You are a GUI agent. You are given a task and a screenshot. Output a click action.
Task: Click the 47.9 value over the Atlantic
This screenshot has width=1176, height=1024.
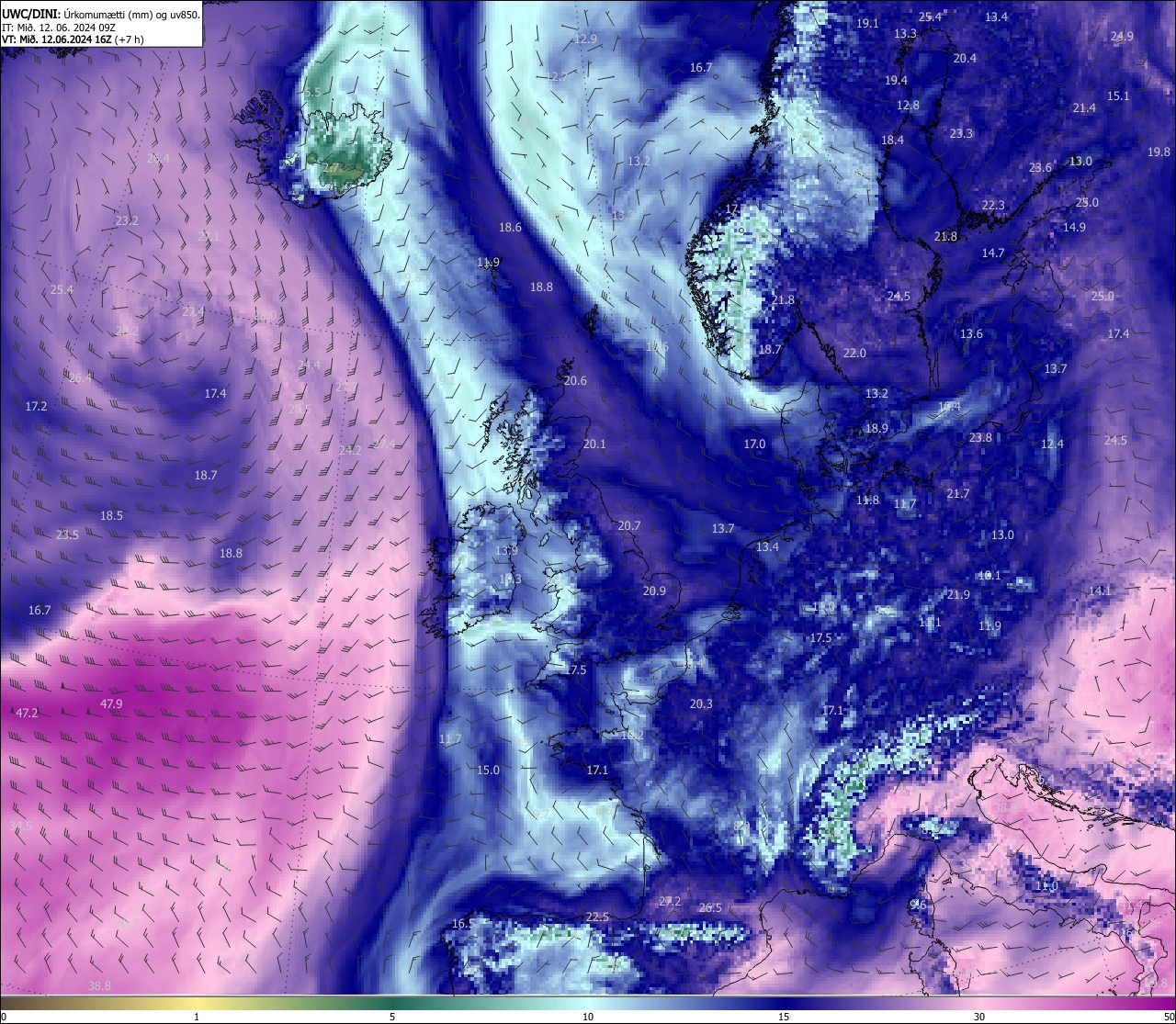[x=111, y=704]
